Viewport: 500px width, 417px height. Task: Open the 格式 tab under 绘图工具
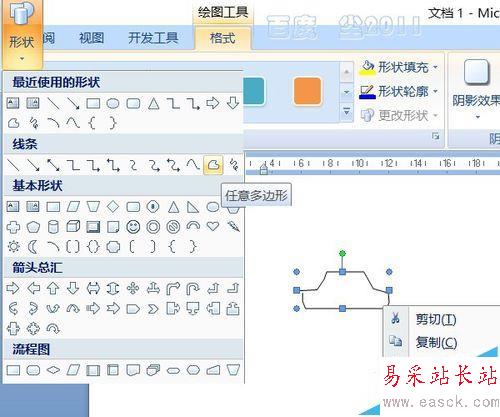tap(222, 38)
